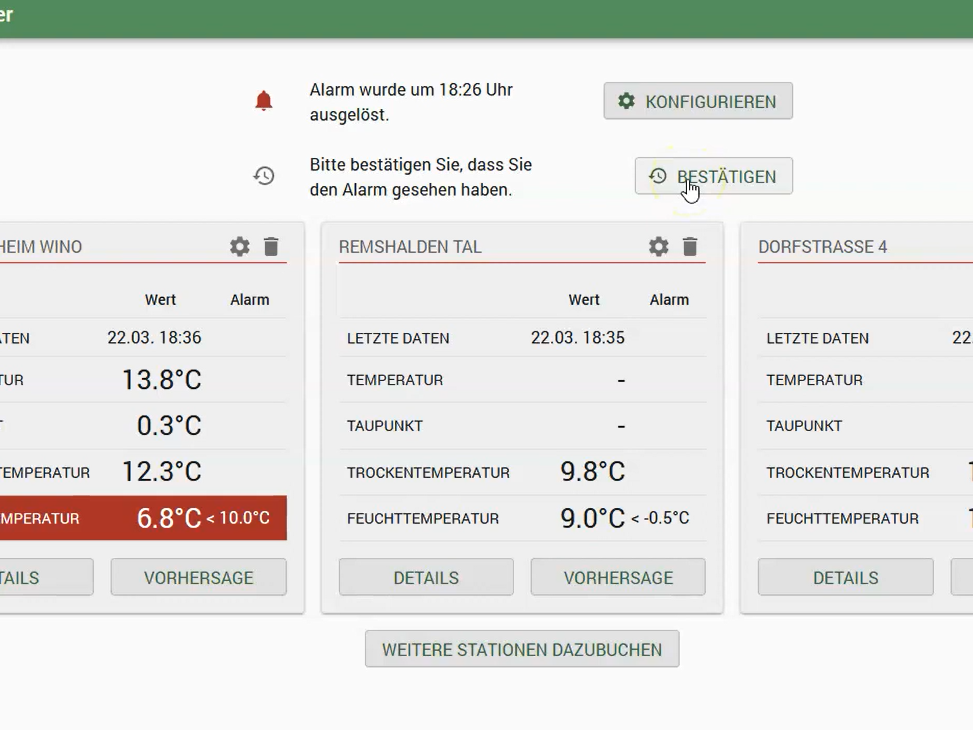This screenshot has height=730, width=973.
Task: Click Taupunkt label in Dorfstrasse 4
Action: click(804, 426)
